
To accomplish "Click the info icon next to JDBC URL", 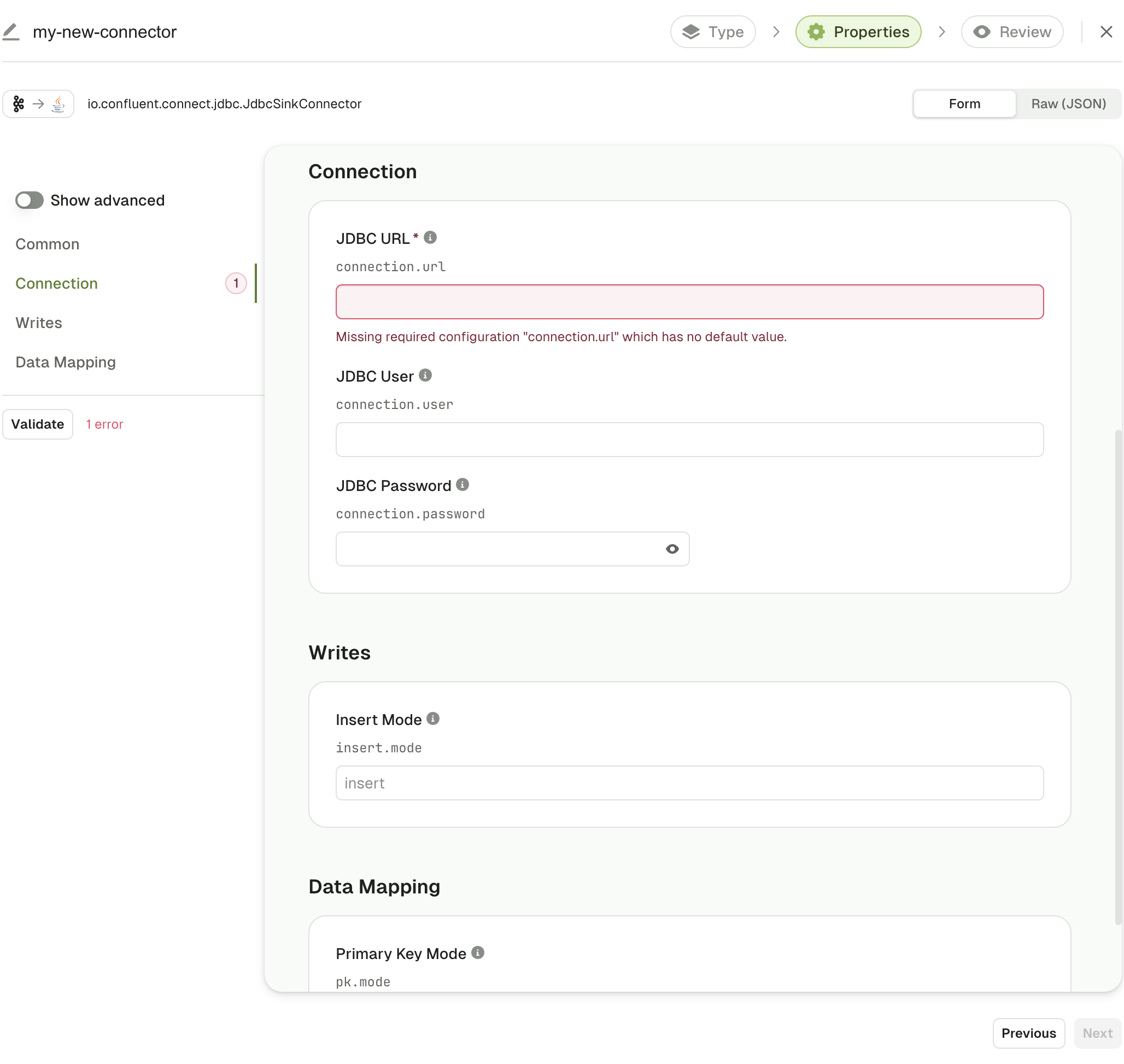I will [430, 237].
